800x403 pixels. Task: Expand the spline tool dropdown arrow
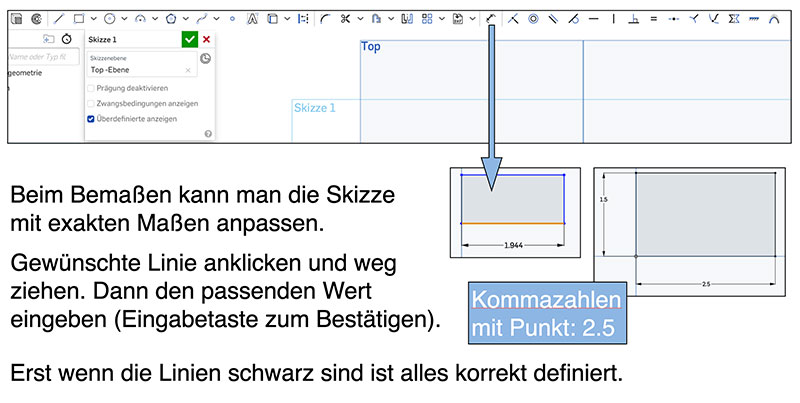[x=217, y=18]
